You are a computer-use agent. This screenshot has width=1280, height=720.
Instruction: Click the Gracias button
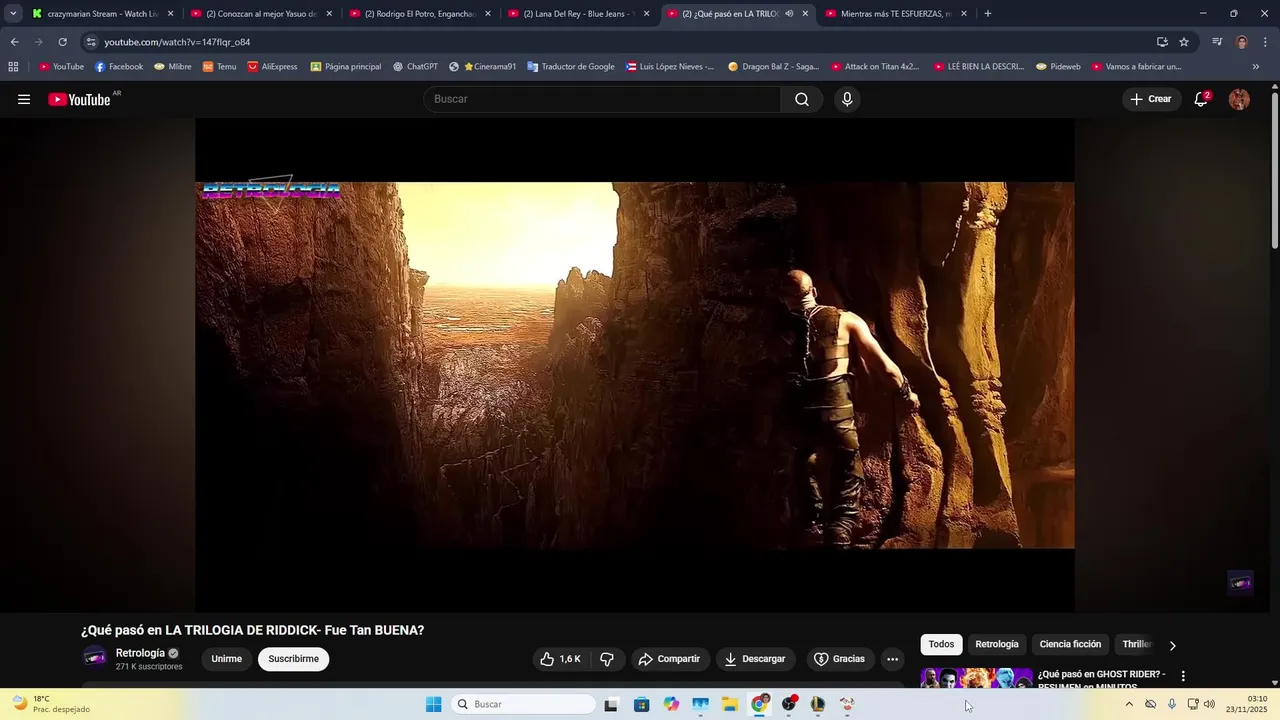[840, 659]
